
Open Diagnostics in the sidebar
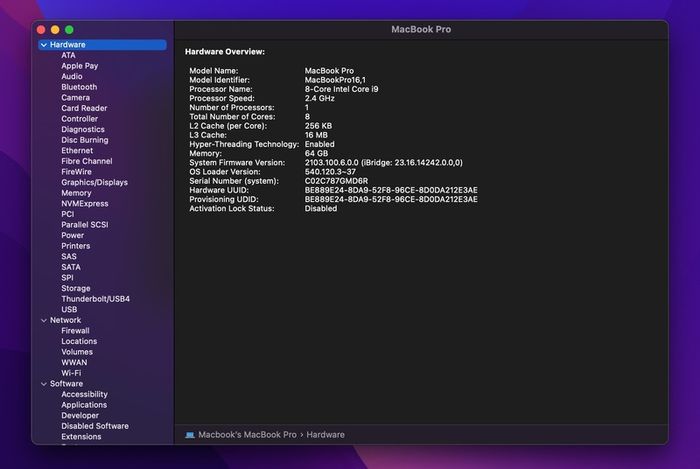83,129
